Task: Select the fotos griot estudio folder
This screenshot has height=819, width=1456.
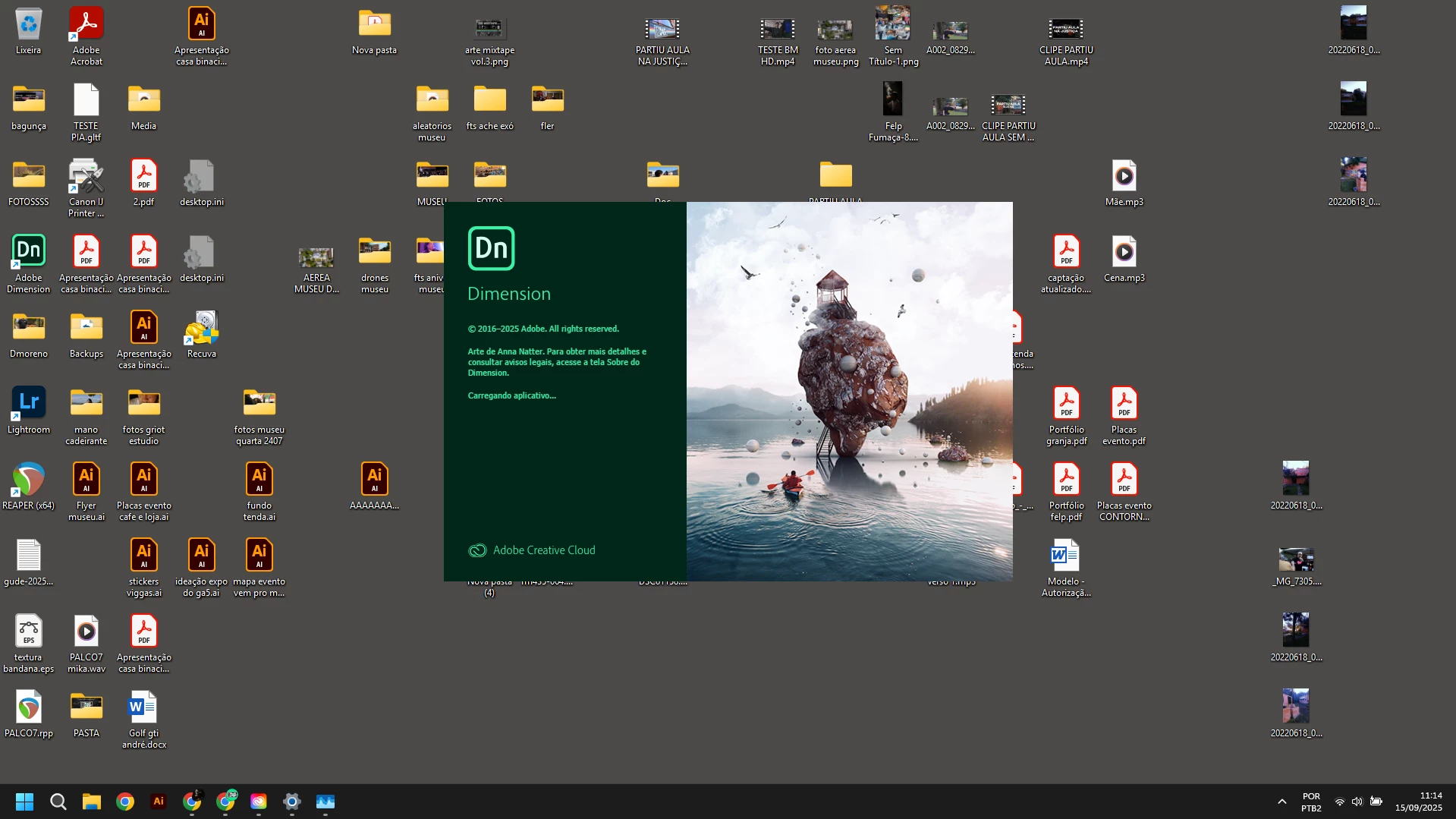Action: (144, 416)
